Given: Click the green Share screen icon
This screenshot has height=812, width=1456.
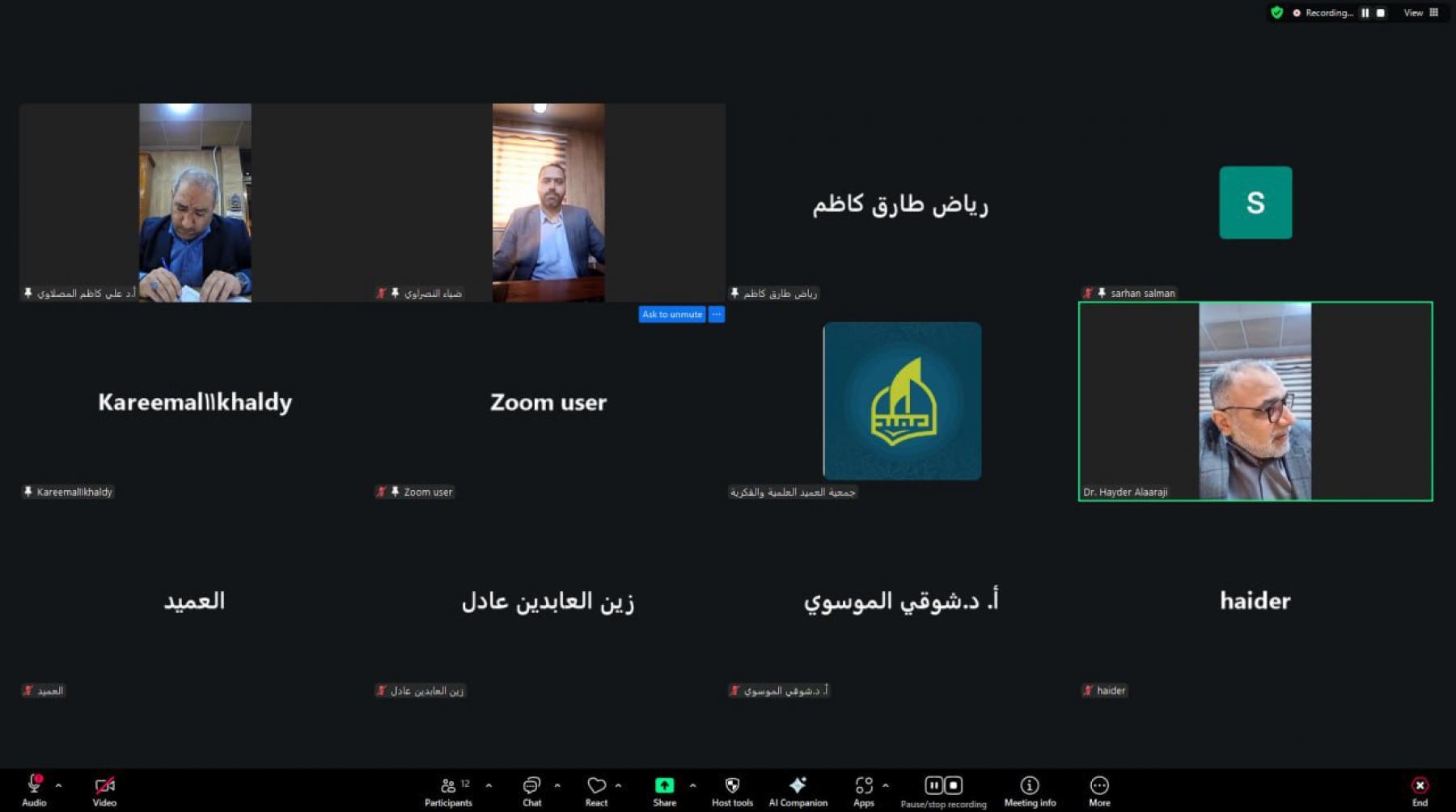Looking at the screenshot, I should (x=664, y=786).
